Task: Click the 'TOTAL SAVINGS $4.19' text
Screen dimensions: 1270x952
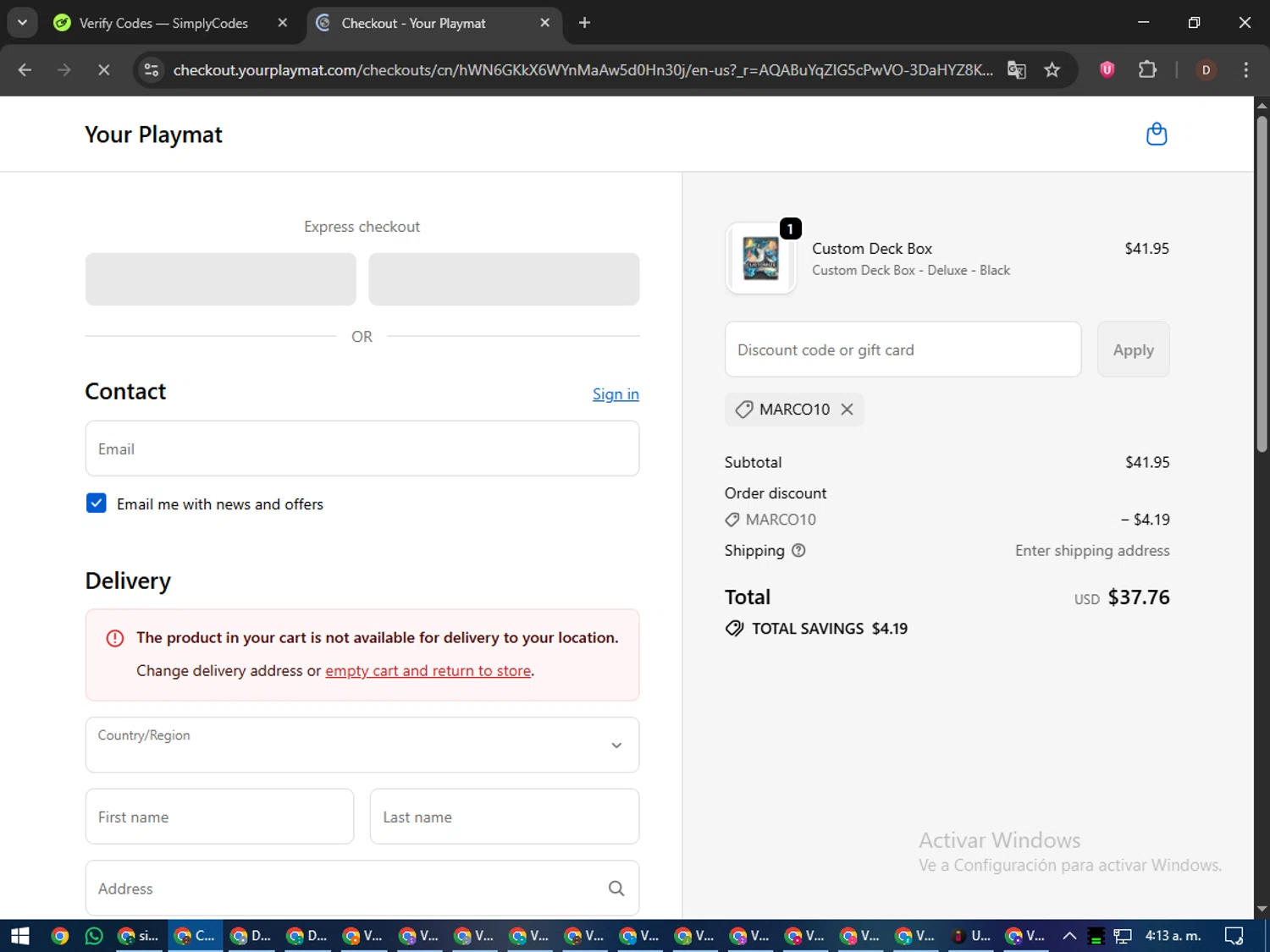Action: point(830,629)
